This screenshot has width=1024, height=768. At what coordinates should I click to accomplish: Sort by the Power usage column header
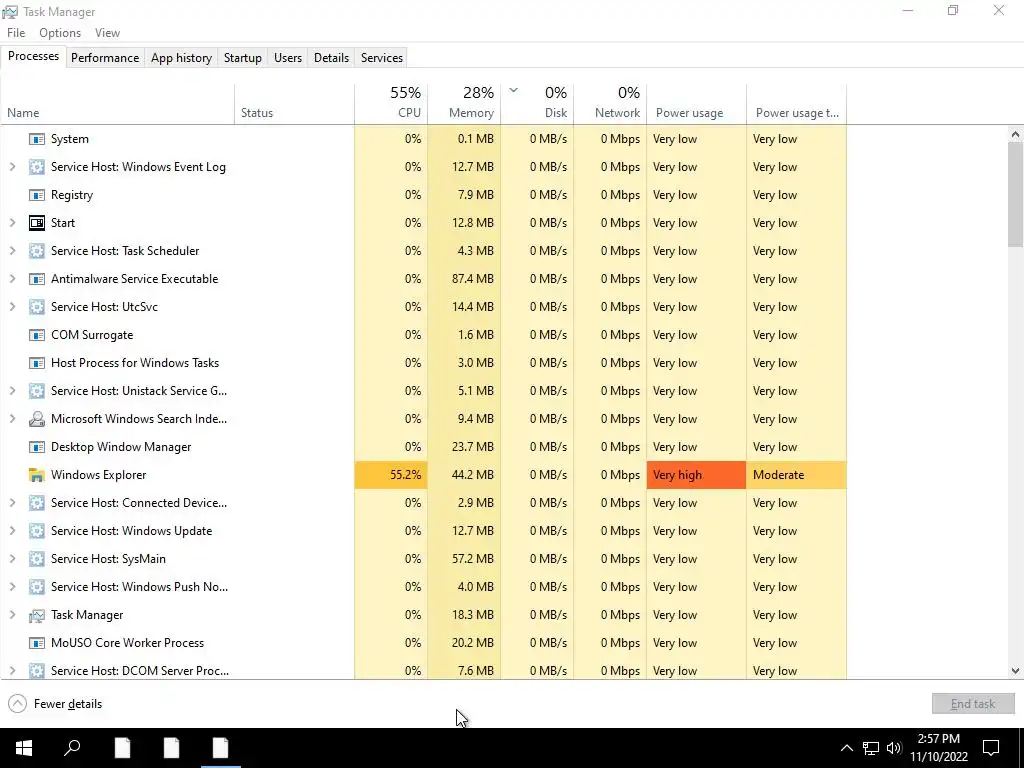coord(697,104)
